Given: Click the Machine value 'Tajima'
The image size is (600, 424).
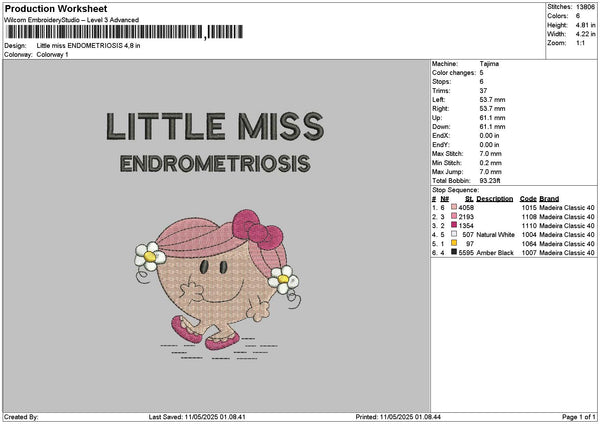Looking at the screenshot, I should point(489,64).
